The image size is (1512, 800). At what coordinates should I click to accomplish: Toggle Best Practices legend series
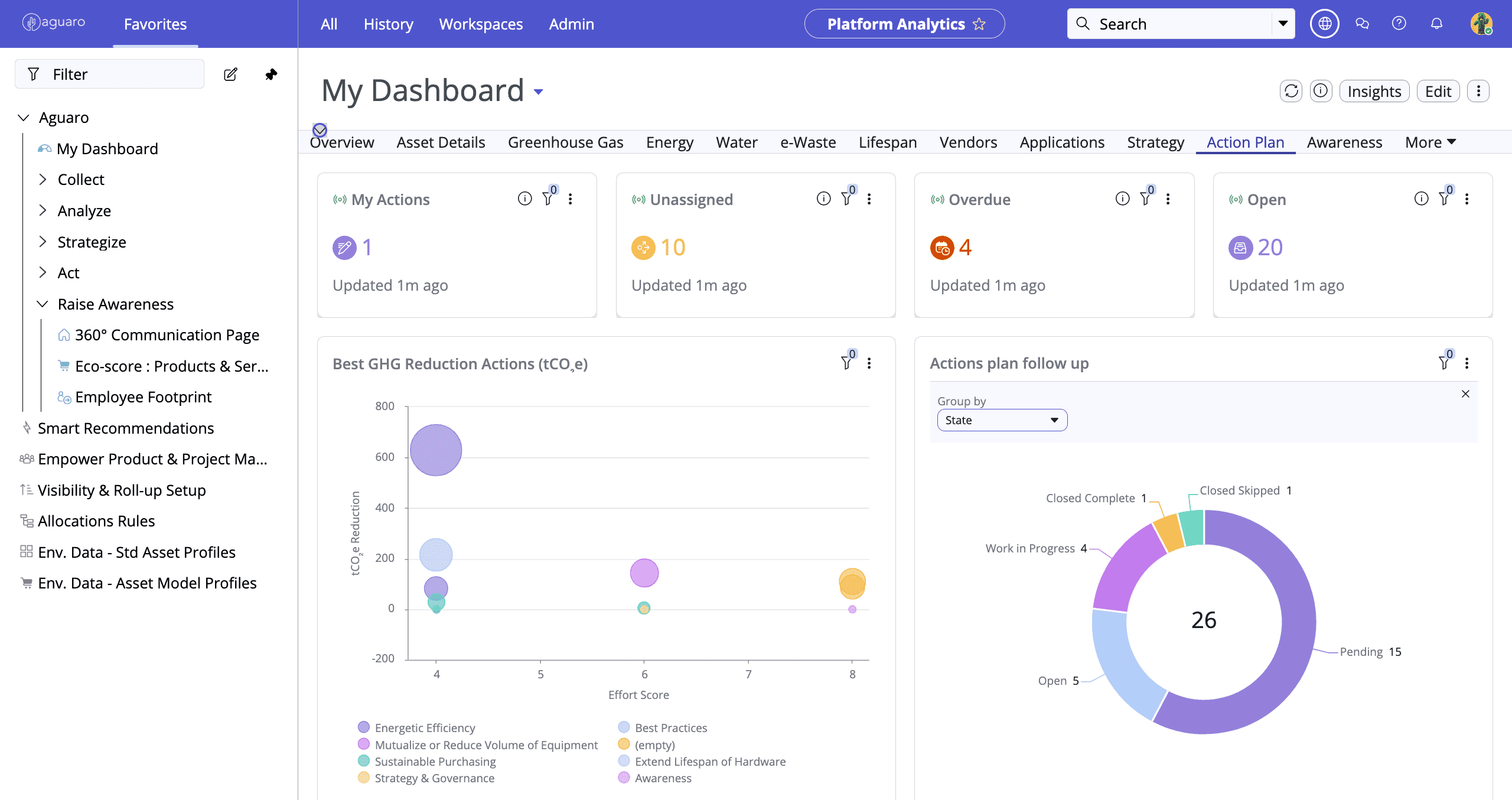(670, 728)
